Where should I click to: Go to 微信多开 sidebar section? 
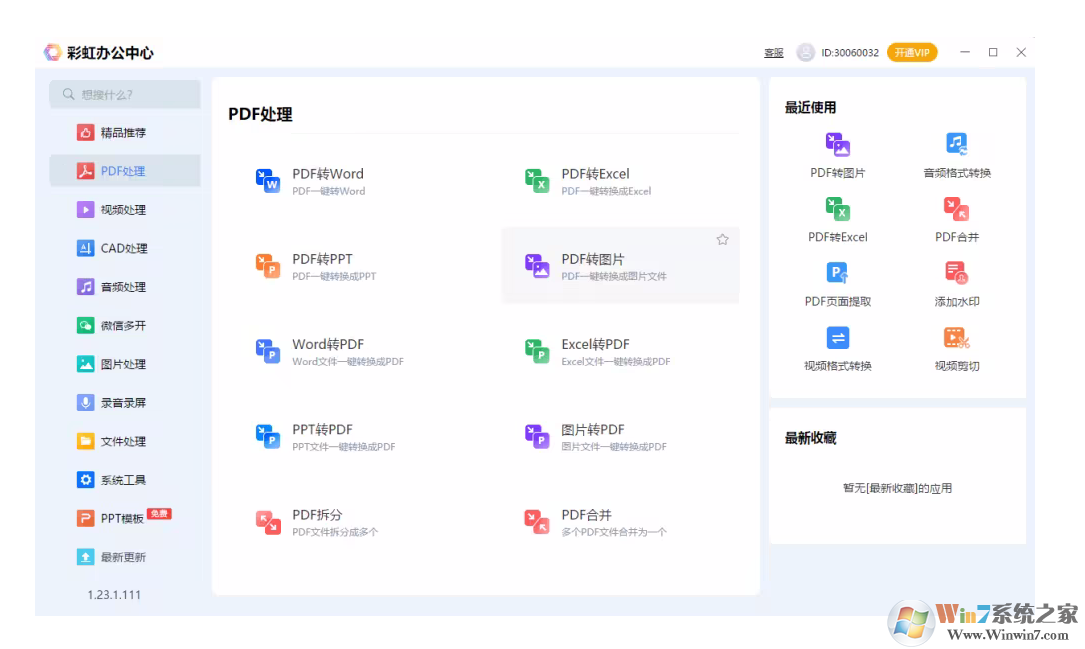coord(124,325)
